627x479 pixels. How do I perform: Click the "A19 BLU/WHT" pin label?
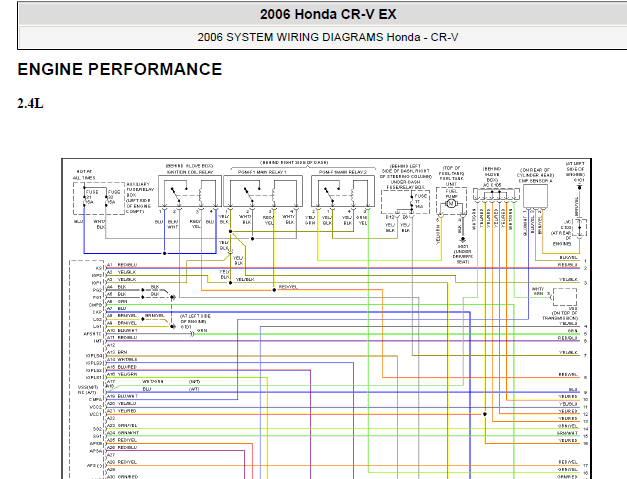[x=122, y=396]
